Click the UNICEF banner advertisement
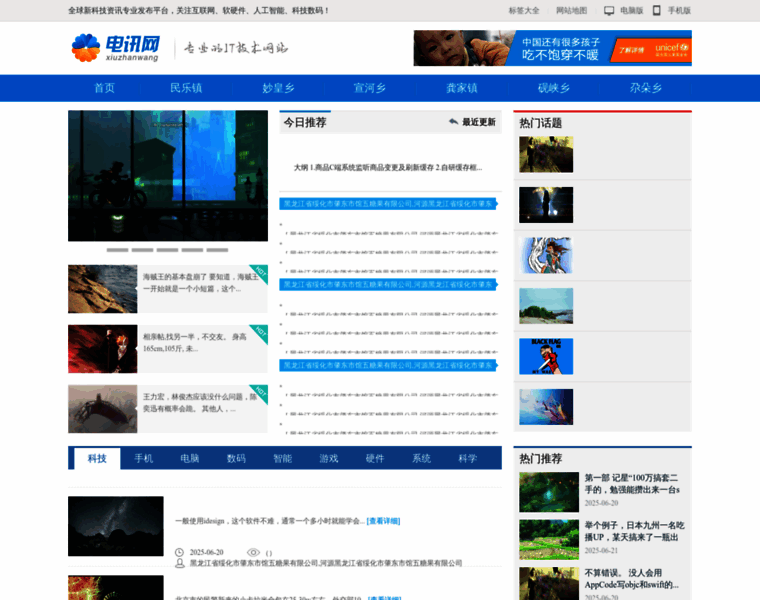The height and width of the screenshot is (600, 760). tap(552, 48)
